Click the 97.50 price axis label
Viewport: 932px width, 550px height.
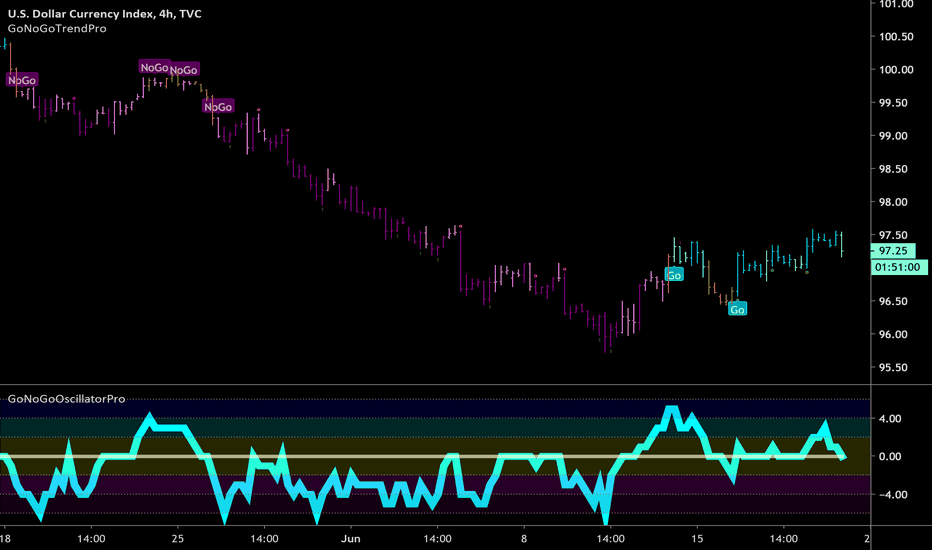(x=893, y=235)
